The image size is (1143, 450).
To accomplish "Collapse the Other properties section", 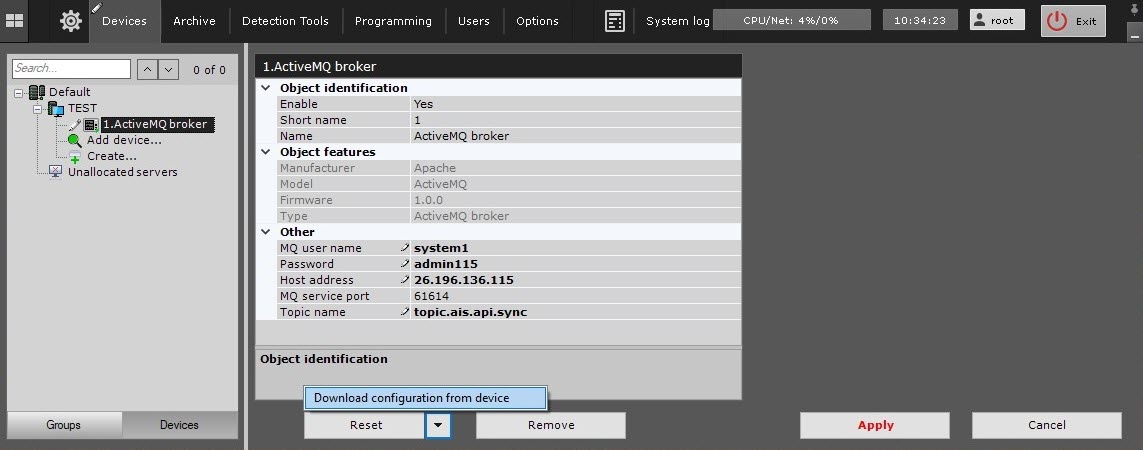I will tap(266, 232).
